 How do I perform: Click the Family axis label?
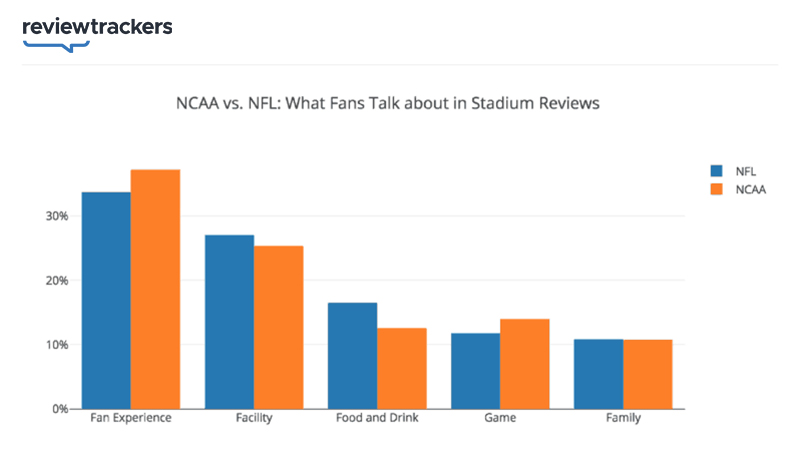(x=622, y=418)
